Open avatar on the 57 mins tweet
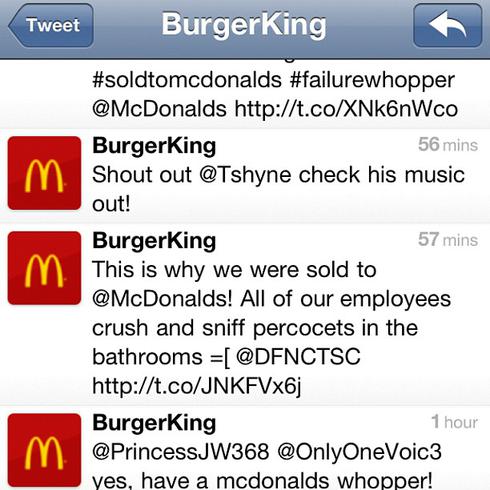Image resolution: width=490 pixels, height=490 pixels. click(x=44, y=268)
